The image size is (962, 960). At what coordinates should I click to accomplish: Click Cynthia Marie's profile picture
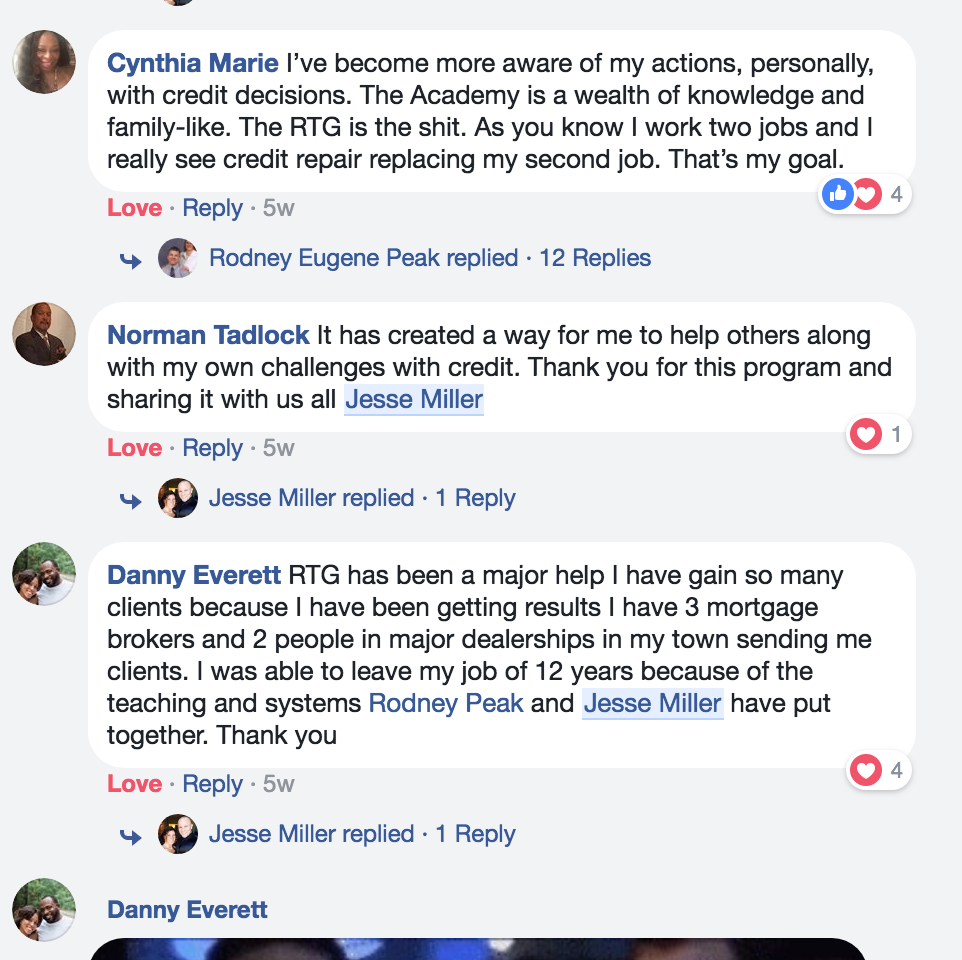[x=44, y=62]
